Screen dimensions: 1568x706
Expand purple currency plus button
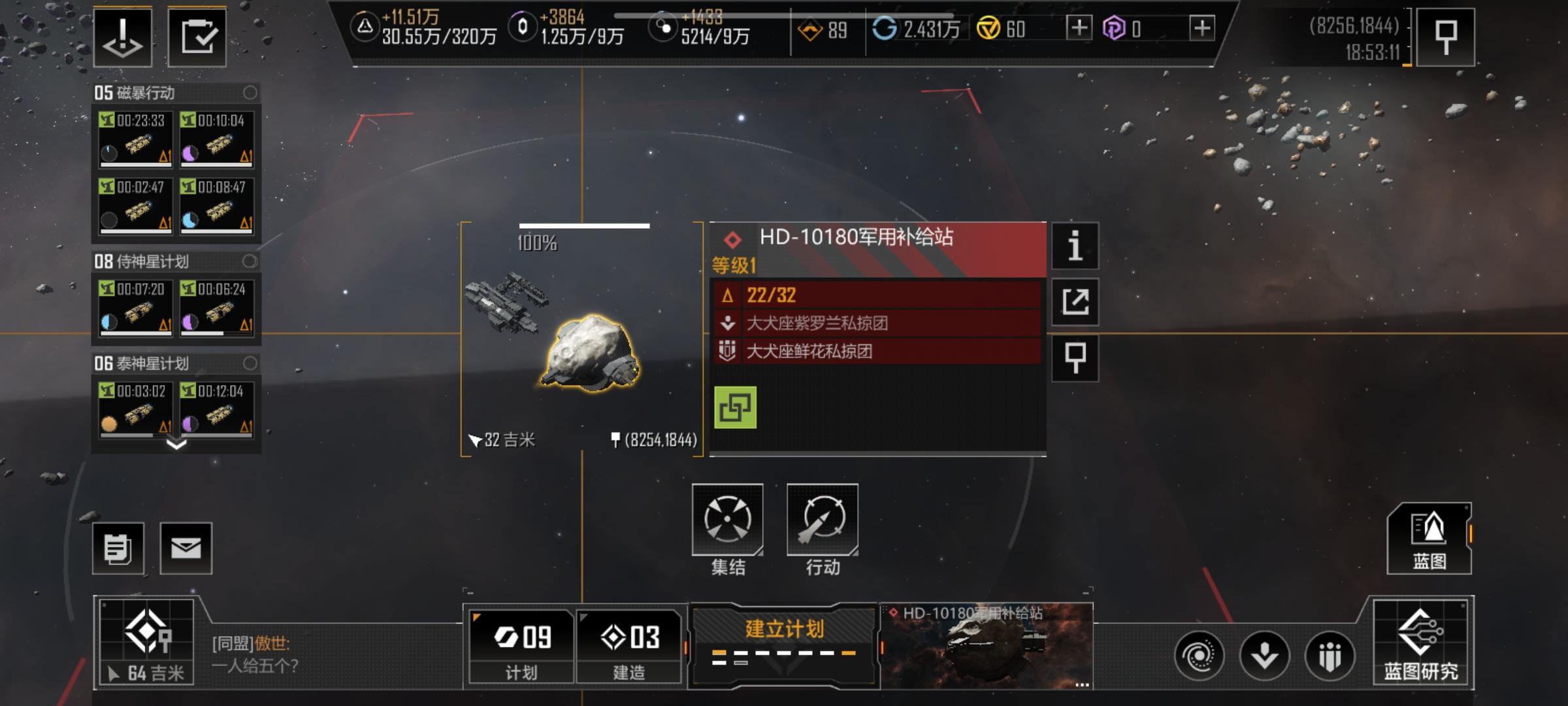point(1202,28)
